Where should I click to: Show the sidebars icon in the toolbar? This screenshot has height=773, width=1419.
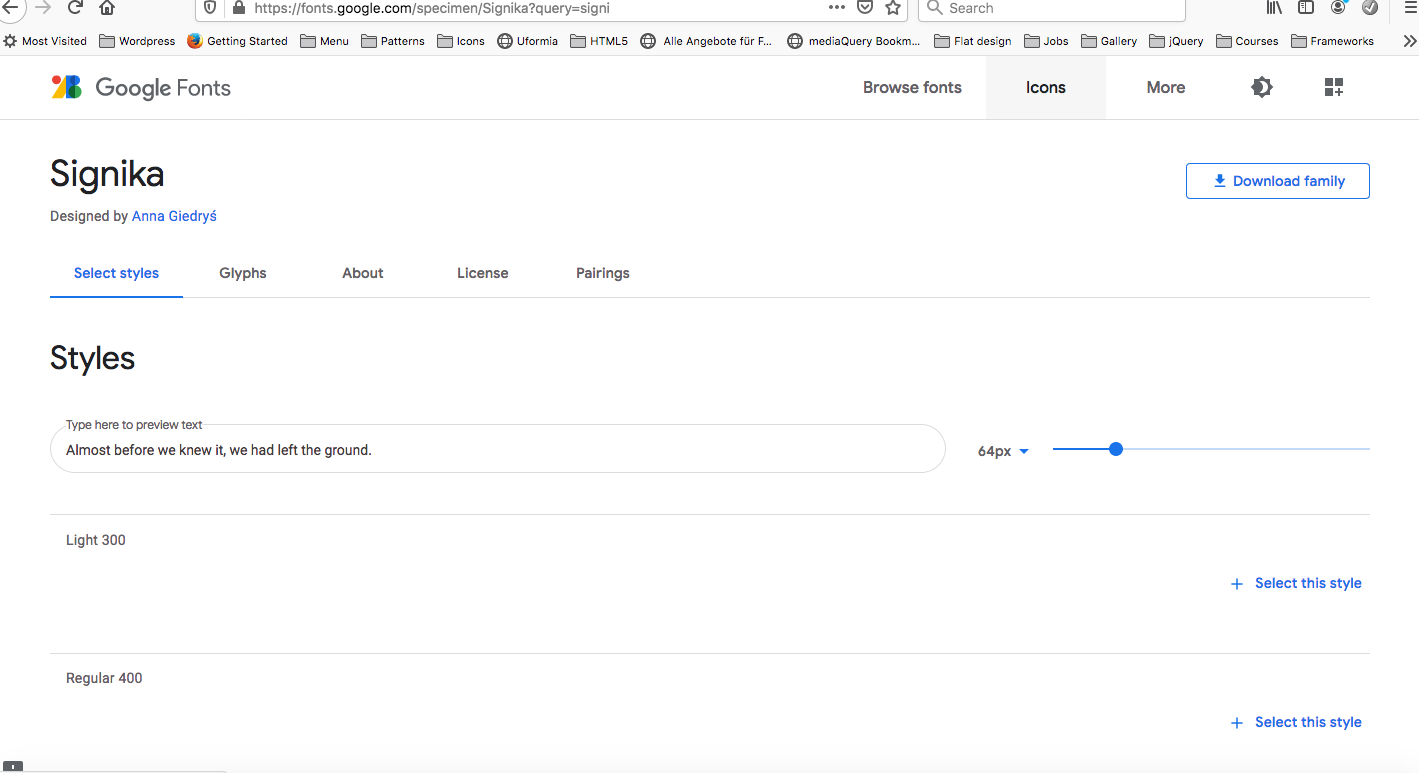point(1306,8)
